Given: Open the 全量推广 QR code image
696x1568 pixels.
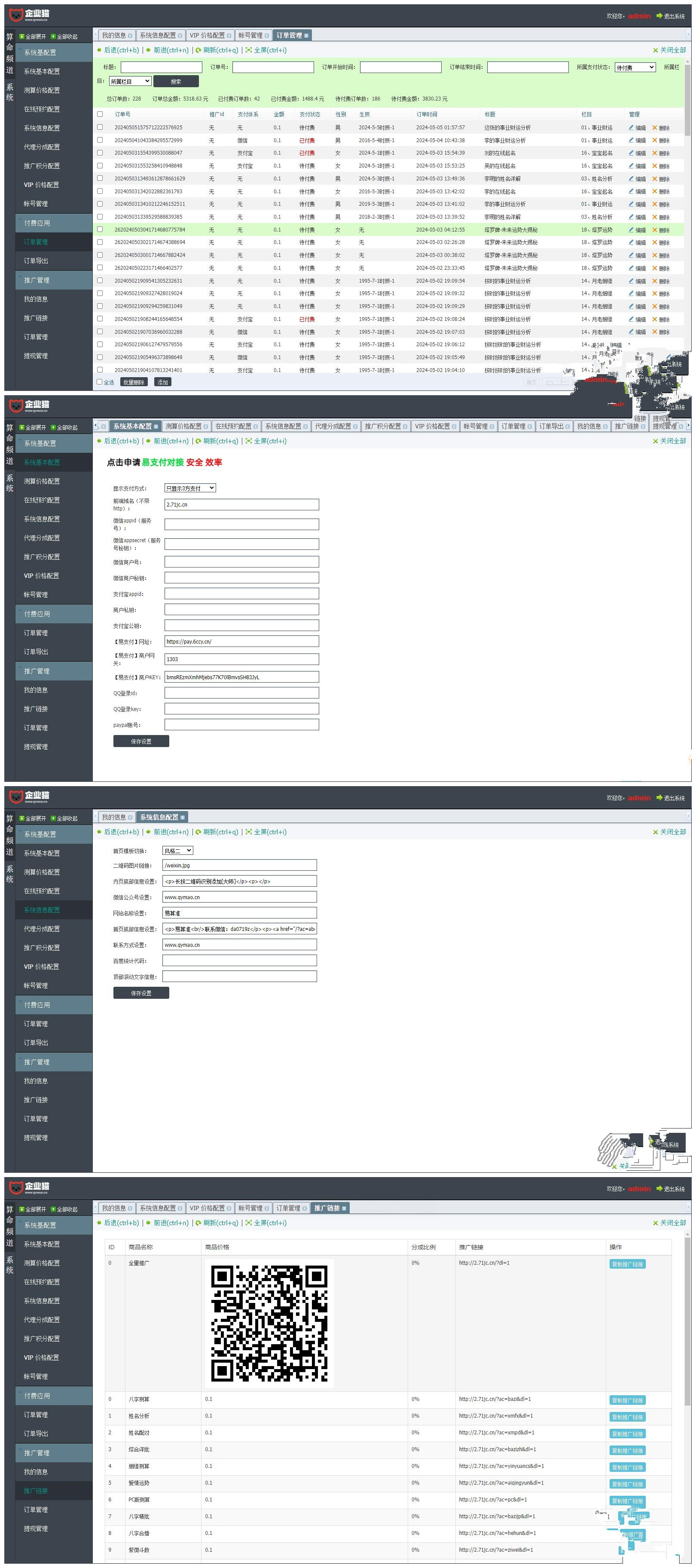Looking at the screenshot, I should [x=269, y=1322].
